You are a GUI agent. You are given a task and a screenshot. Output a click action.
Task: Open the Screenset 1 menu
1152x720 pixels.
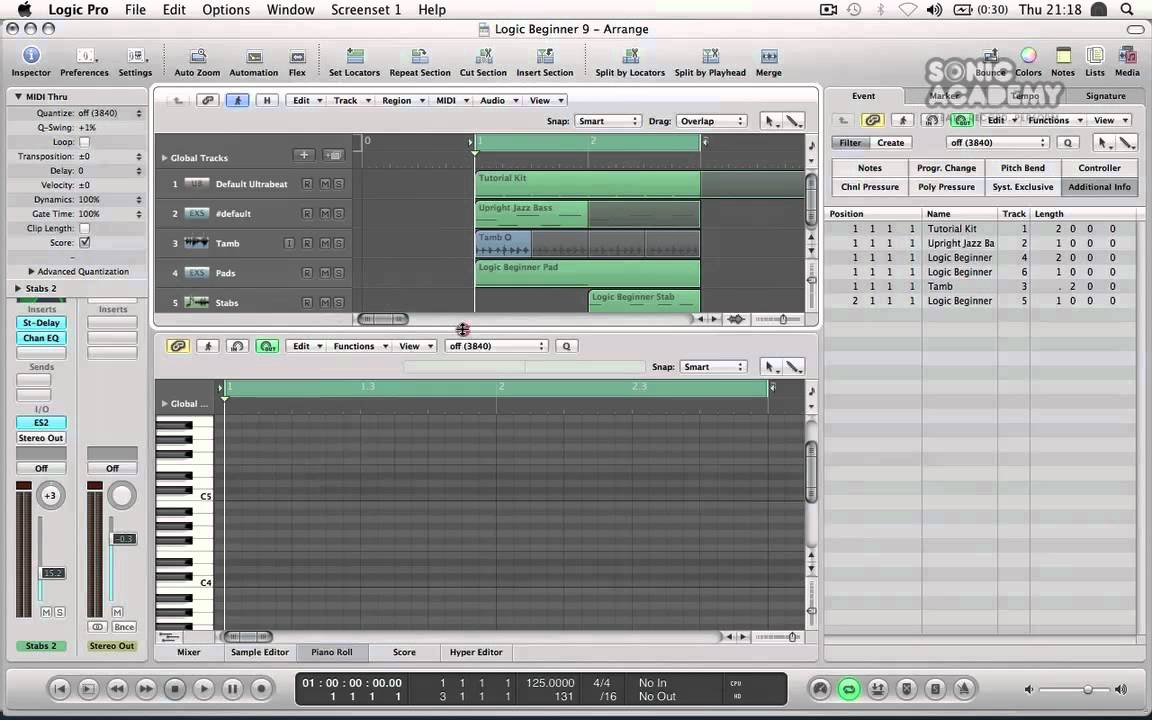[366, 10]
